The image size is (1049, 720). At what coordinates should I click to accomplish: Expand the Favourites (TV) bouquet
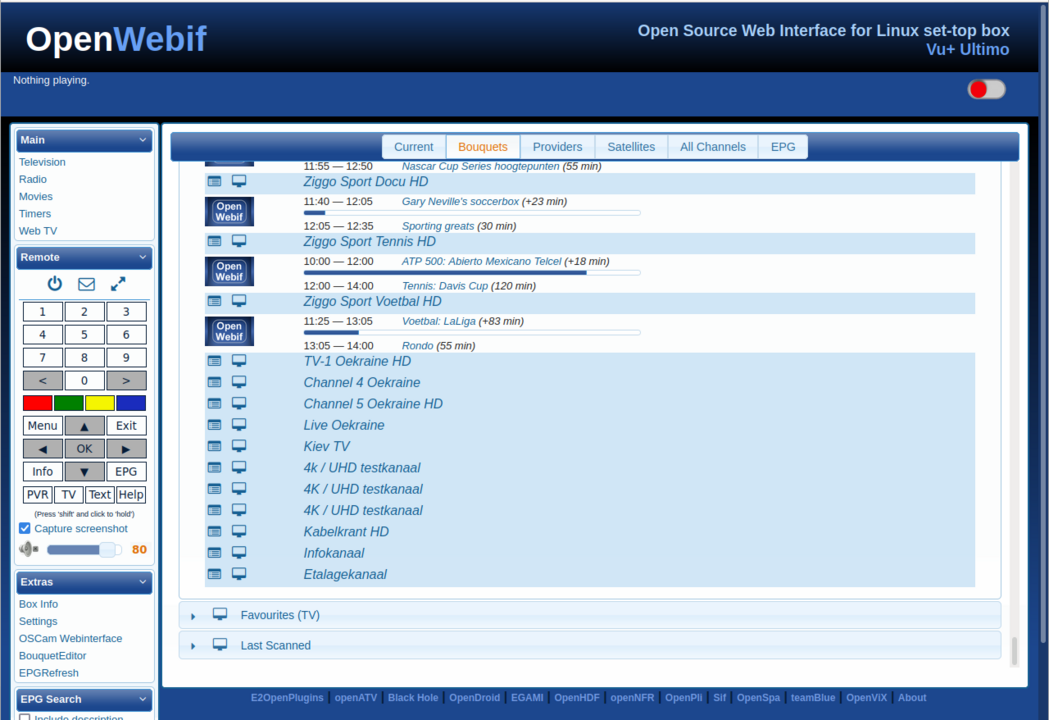click(x=192, y=615)
